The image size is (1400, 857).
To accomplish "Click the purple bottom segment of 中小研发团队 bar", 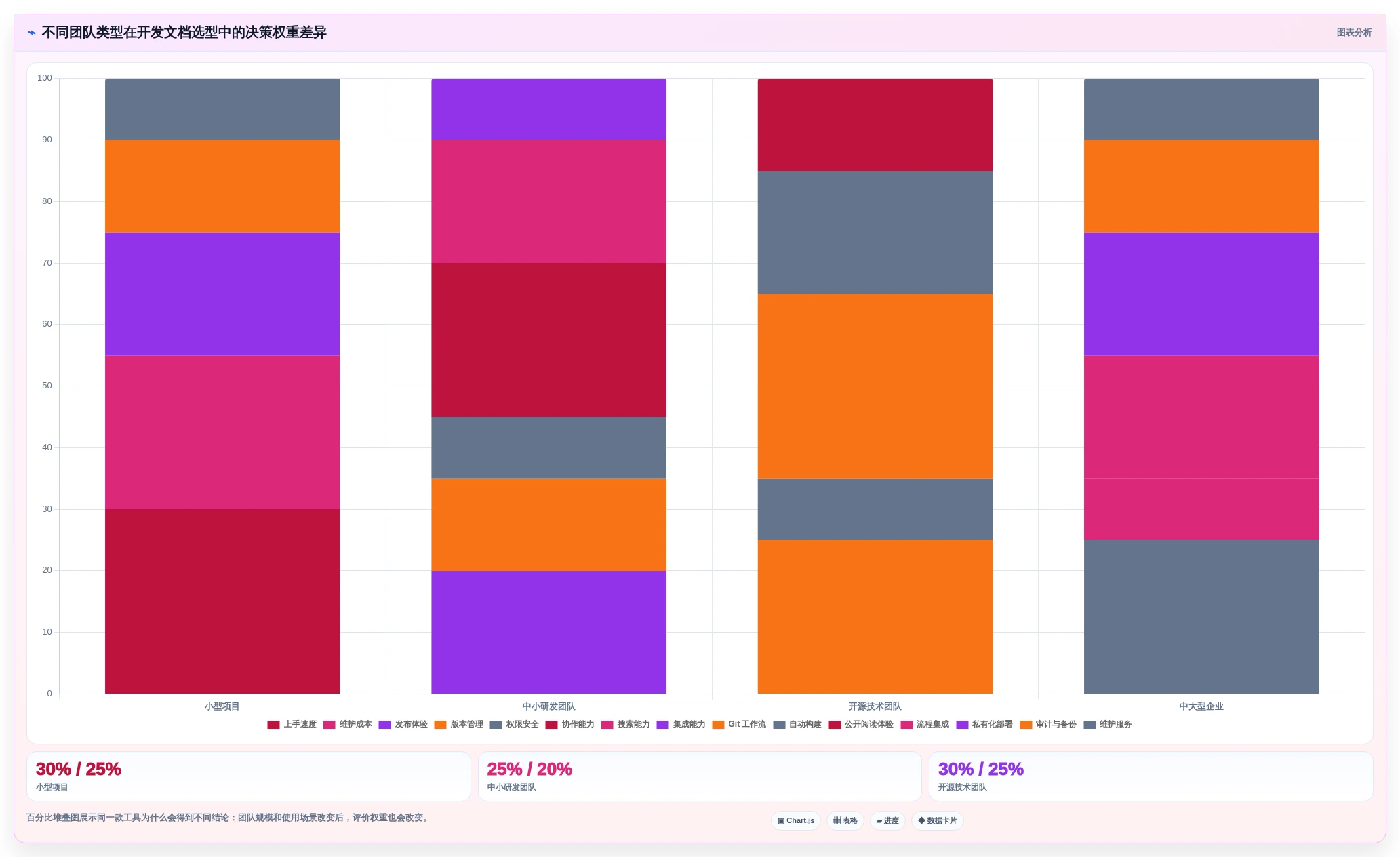I will [548, 632].
